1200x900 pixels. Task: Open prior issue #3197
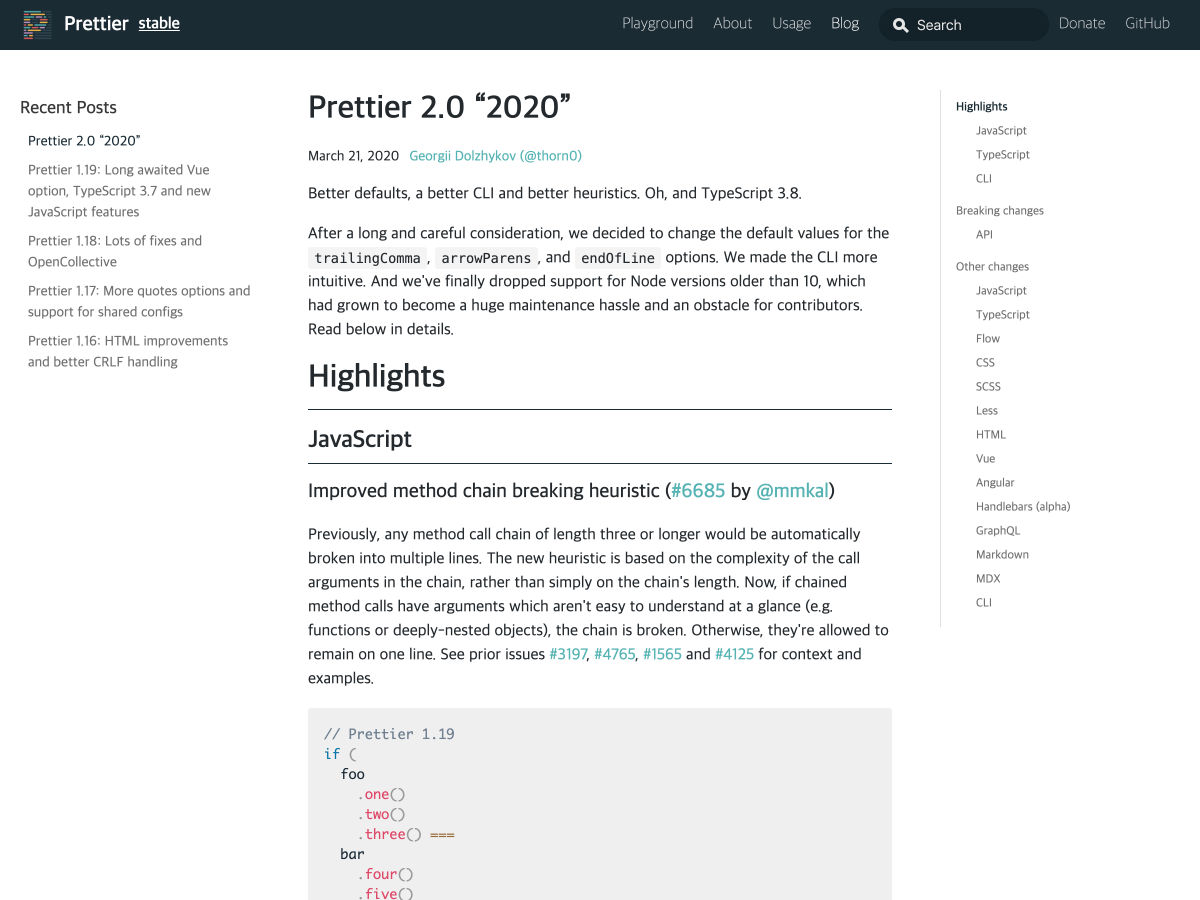[567, 654]
